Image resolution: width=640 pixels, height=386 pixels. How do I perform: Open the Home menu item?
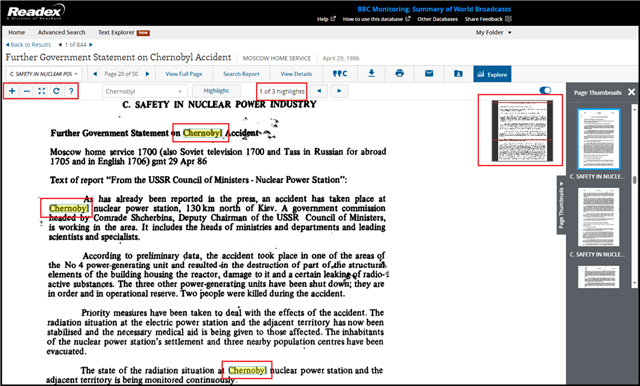17,32
